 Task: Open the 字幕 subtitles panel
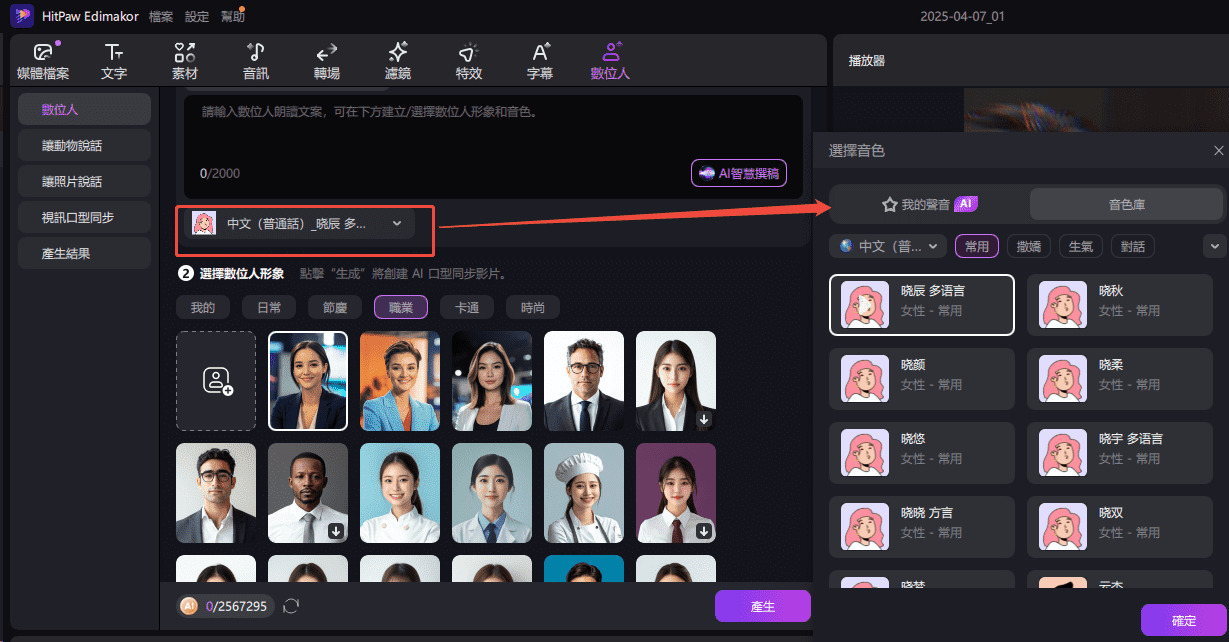point(539,60)
